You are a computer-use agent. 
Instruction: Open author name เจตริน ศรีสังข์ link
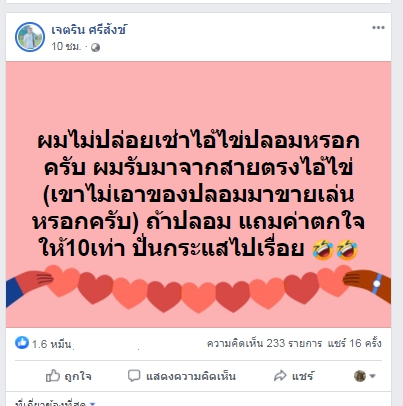89,30
